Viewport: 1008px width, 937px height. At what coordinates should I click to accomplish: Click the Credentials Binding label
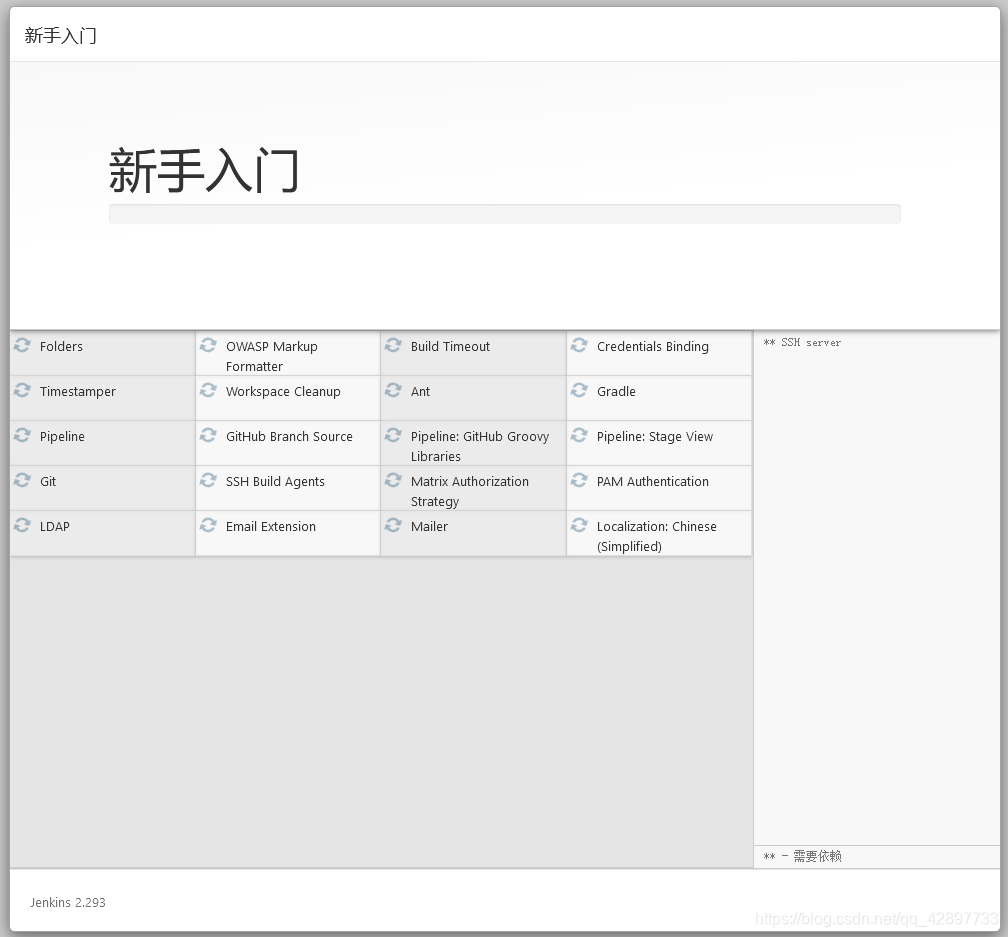[x=652, y=346]
